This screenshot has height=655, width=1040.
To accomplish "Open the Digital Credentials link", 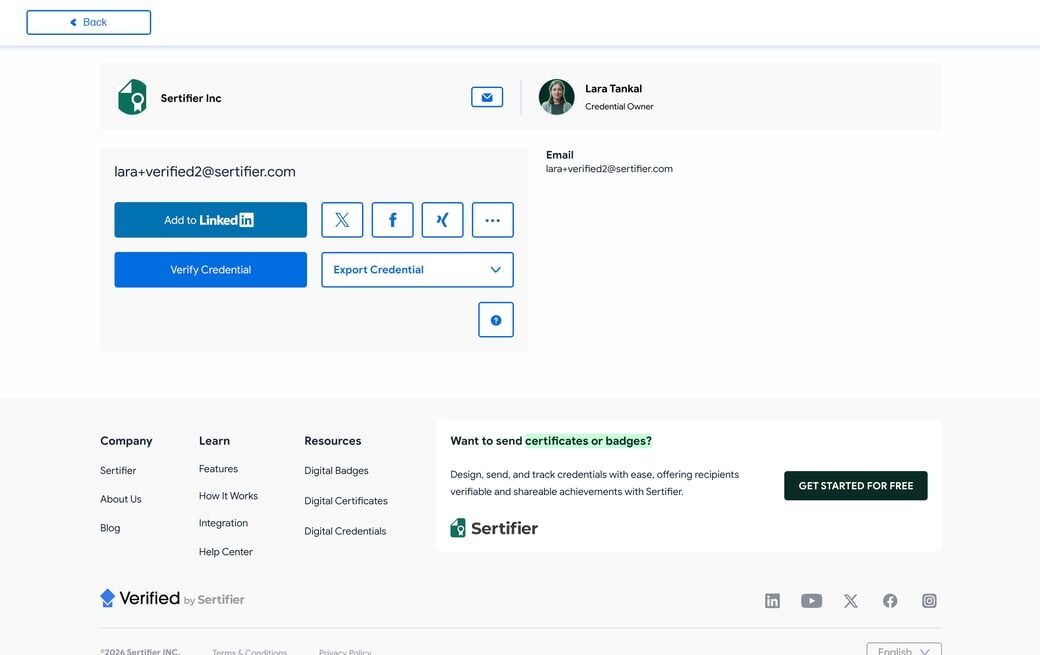I will 345,531.
